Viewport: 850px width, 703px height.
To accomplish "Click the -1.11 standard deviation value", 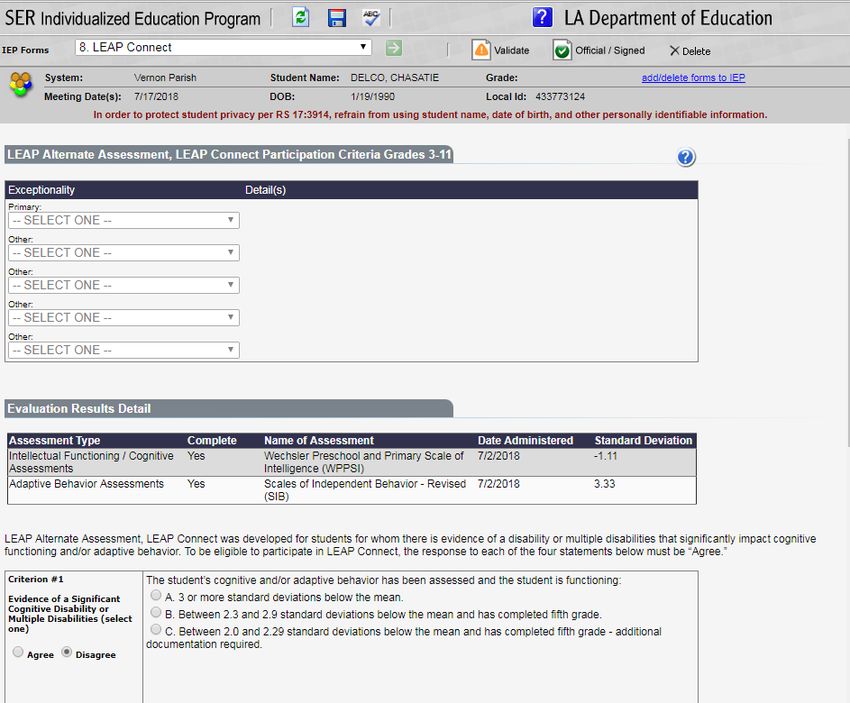I will click(x=606, y=456).
